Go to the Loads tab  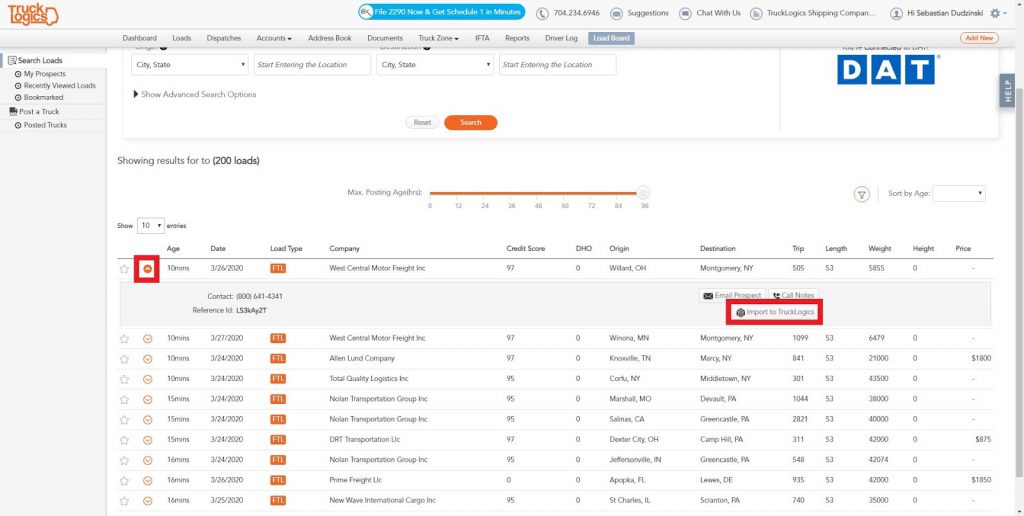pos(182,39)
